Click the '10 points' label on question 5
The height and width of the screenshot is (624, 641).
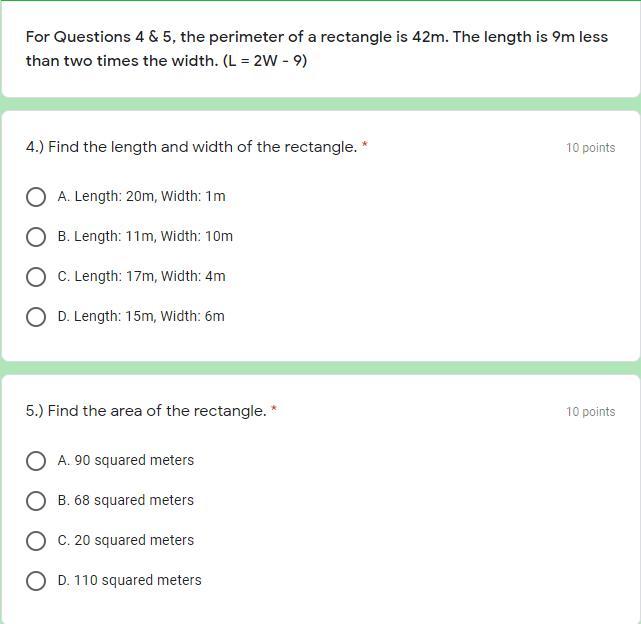590,412
